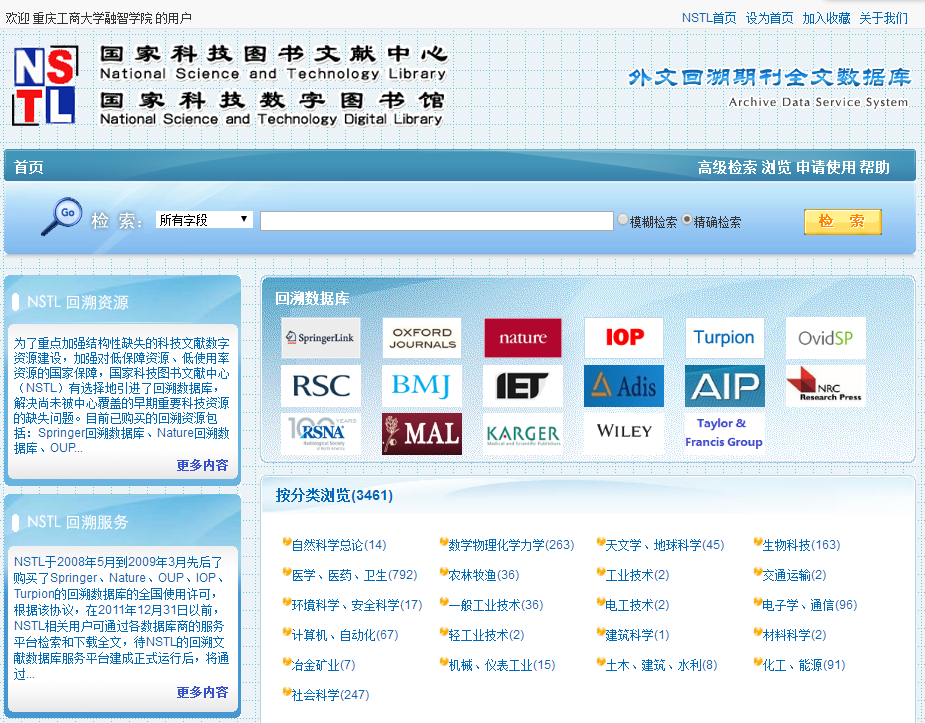The height and width of the screenshot is (723, 925).
Task: Open the WILEY database logo
Action: coord(624,433)
